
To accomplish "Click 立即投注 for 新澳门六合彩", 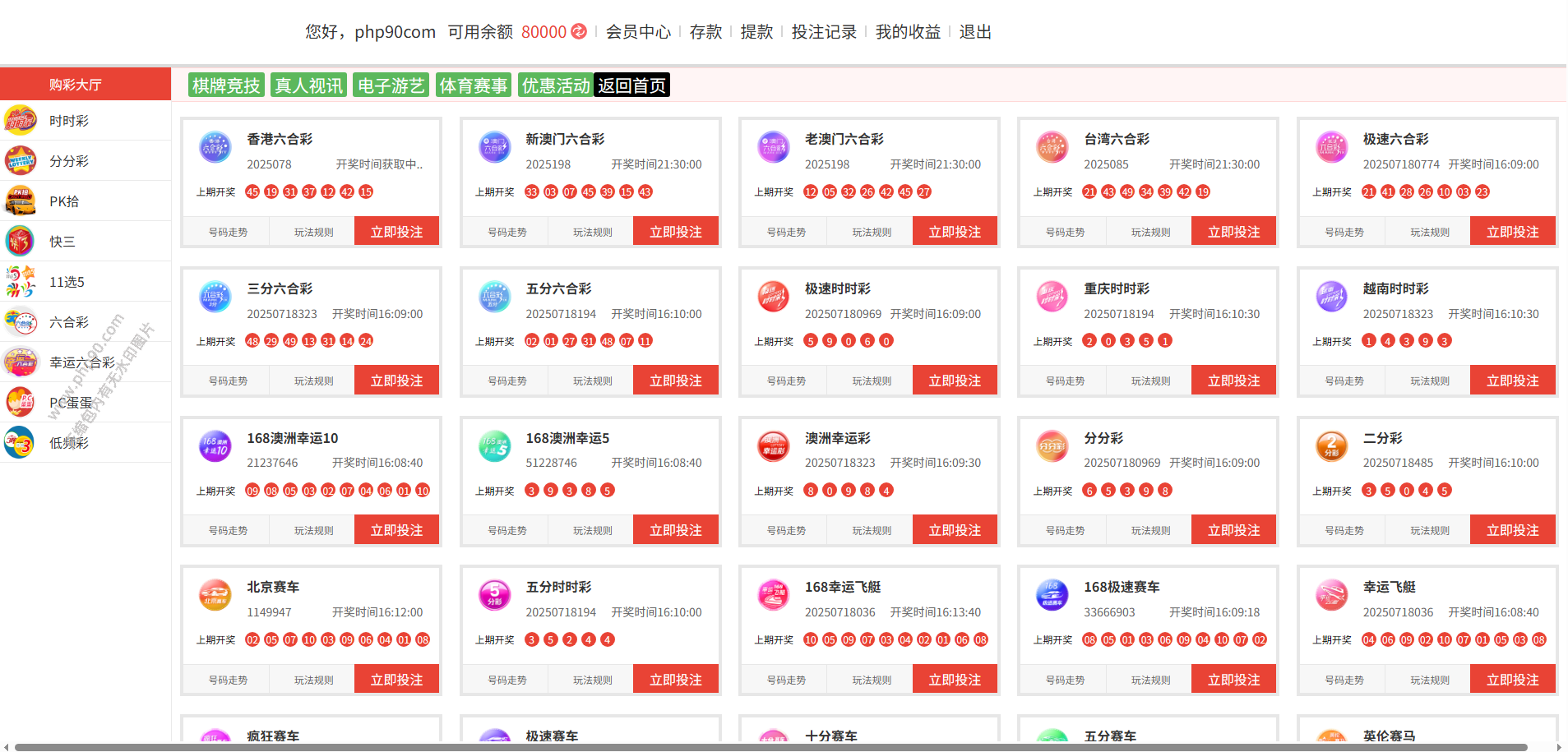I will (675, 232).
